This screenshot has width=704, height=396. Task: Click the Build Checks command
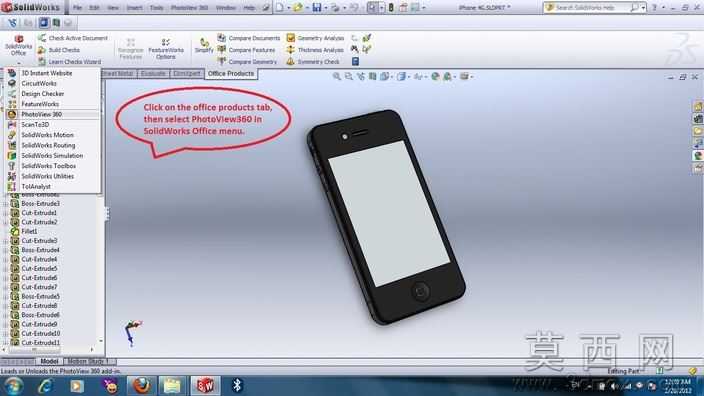coord(59,50)
